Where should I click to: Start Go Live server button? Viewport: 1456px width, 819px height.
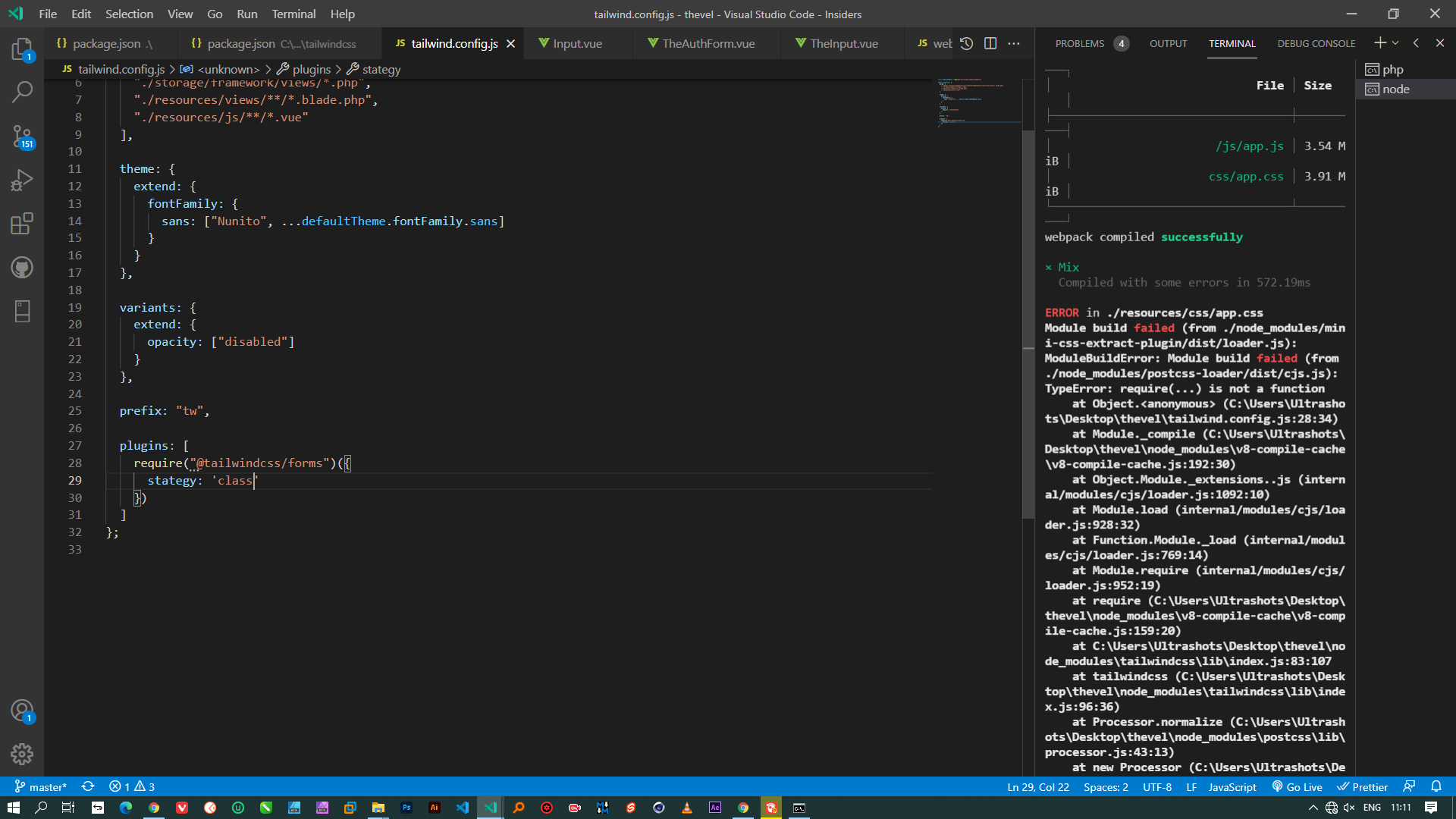coord(1297,786)
